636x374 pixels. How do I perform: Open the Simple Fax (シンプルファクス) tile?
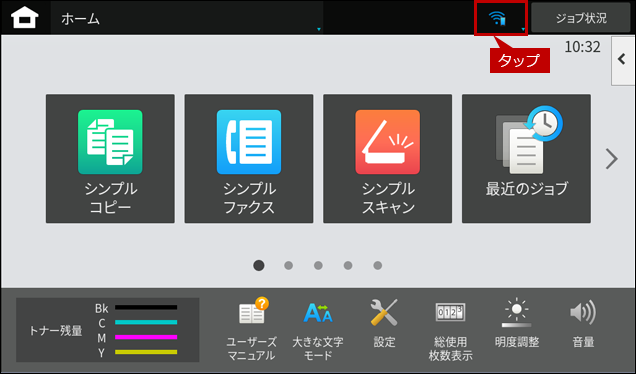249,159
